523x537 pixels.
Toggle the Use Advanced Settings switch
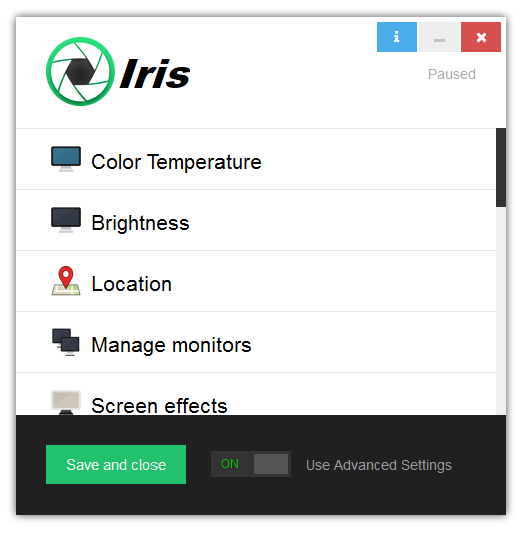point(251,464)
